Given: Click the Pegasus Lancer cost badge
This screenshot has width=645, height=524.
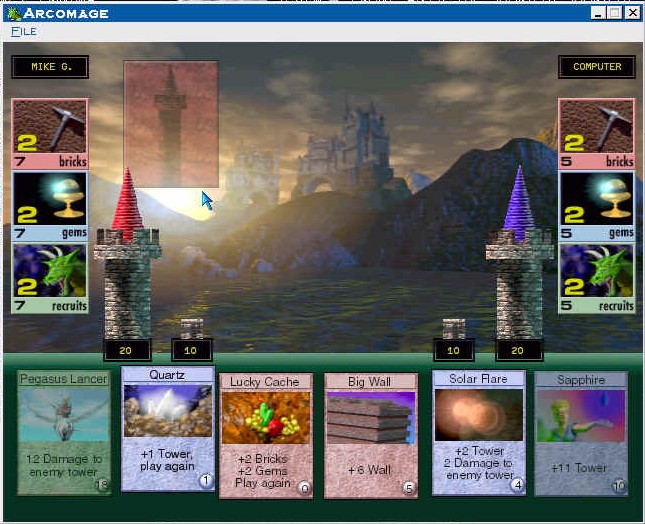Looking at the screenshot, I should pyautogui.click(x=102, y=485).
